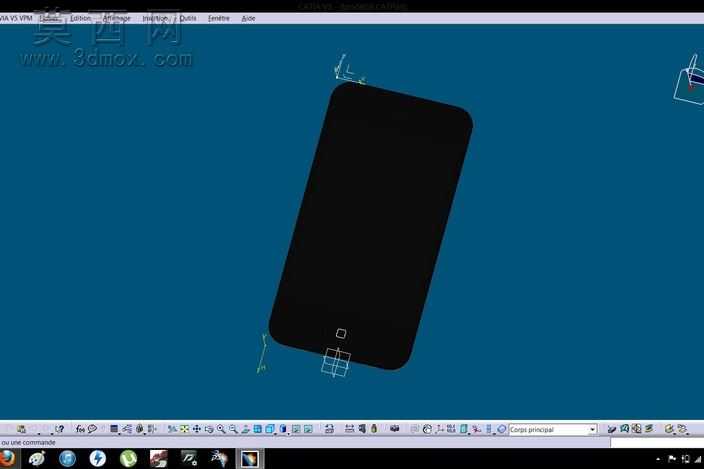This screenshot has height=469, width=704.
Task: Click the design table icon after the comment bubble
Action: tap(114, 429)
